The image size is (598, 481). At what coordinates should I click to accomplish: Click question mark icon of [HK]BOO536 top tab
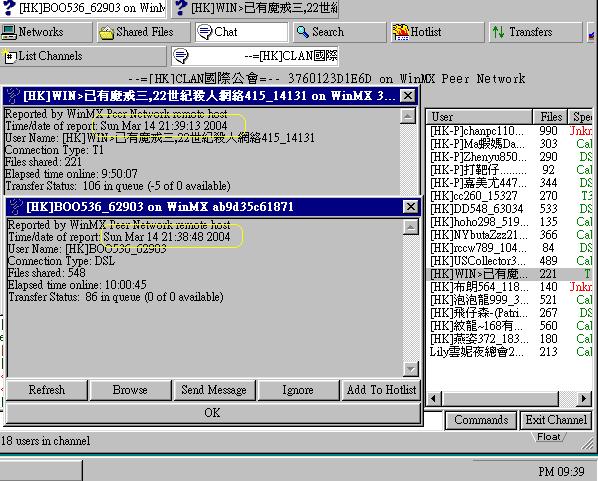coord(9,8)
